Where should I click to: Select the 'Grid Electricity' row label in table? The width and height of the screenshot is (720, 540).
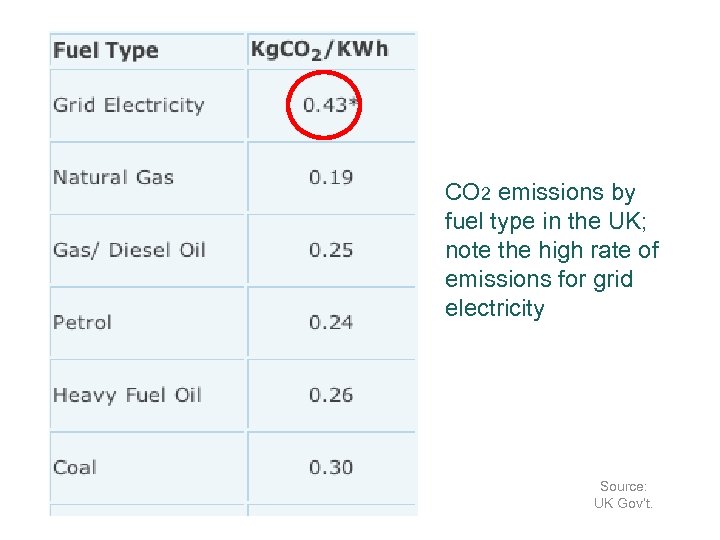(128, 105)
